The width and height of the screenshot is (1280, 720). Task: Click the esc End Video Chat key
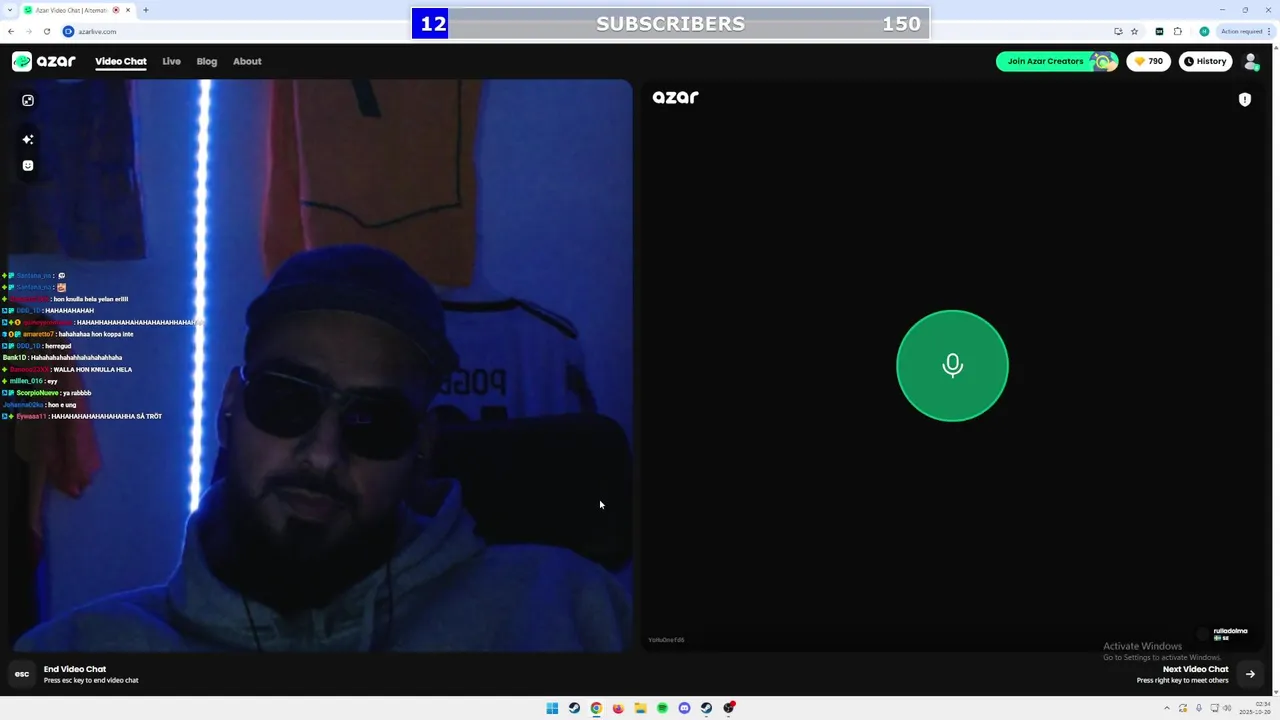coord(22,674)
